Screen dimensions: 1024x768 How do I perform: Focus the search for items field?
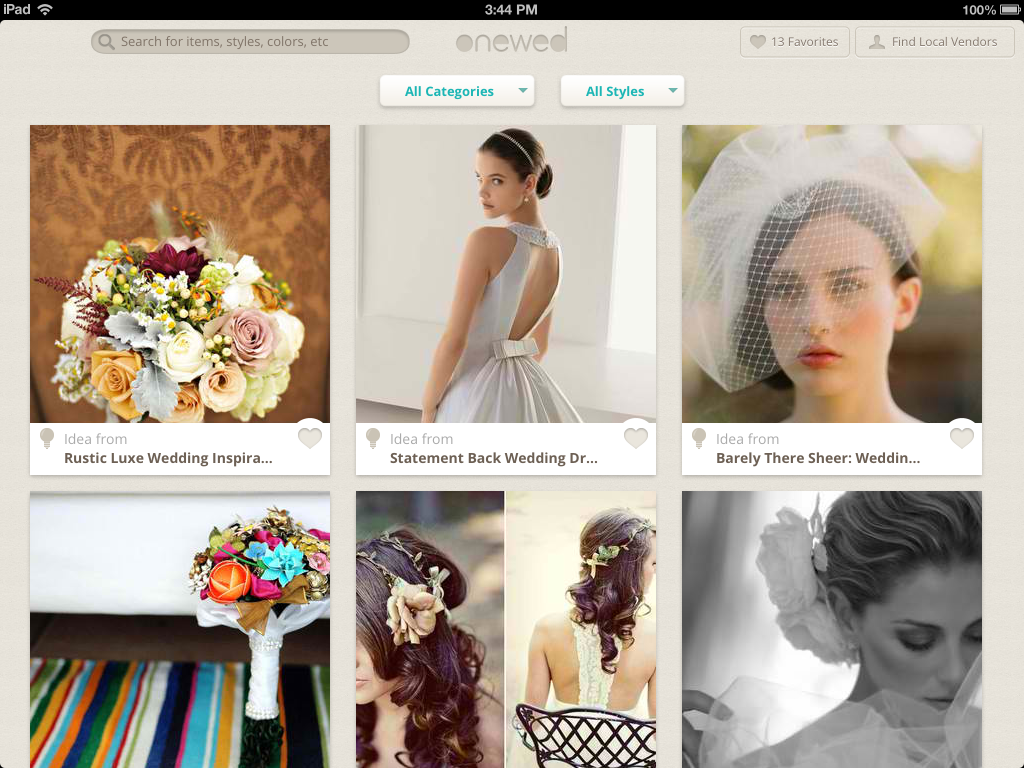tap(250, 42)
